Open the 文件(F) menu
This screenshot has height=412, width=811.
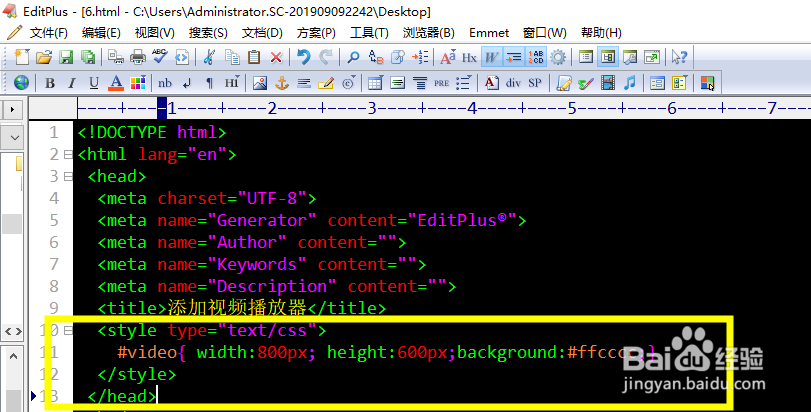pyautogui.click(x=48, y=33)
